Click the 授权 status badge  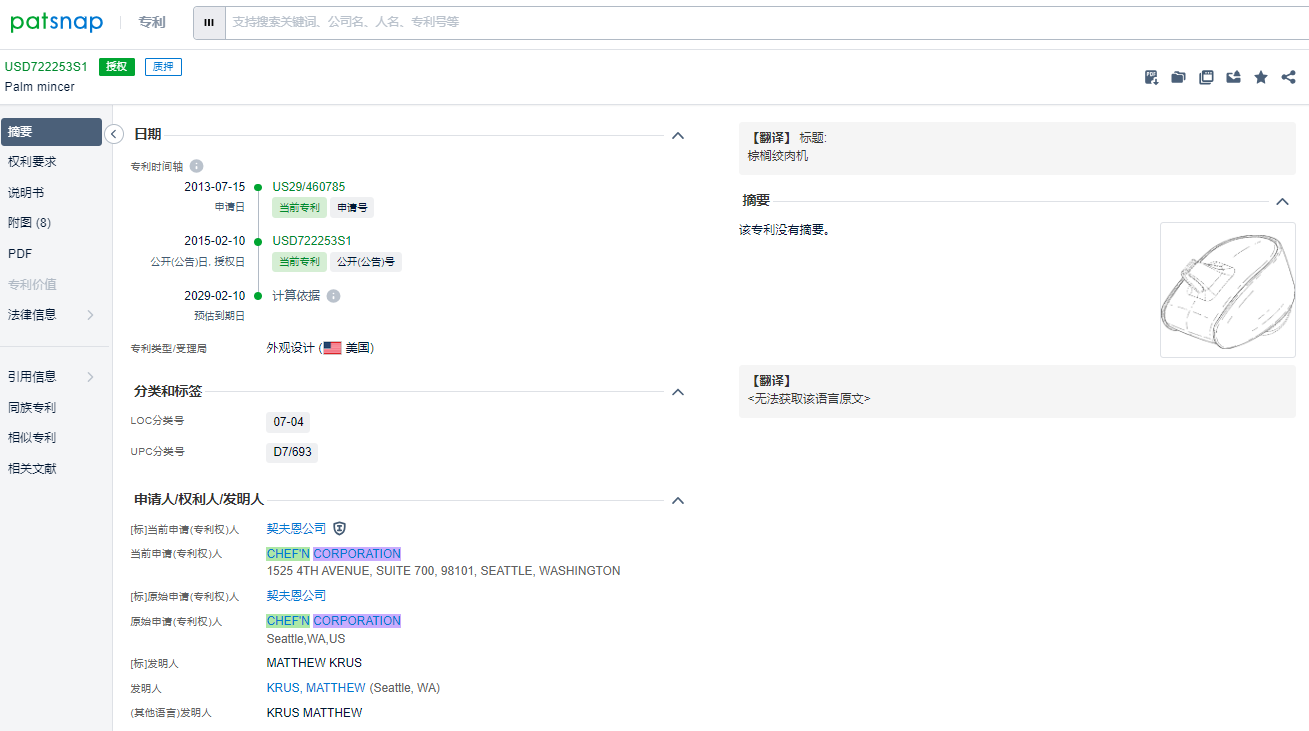click(x=117, y=67)
